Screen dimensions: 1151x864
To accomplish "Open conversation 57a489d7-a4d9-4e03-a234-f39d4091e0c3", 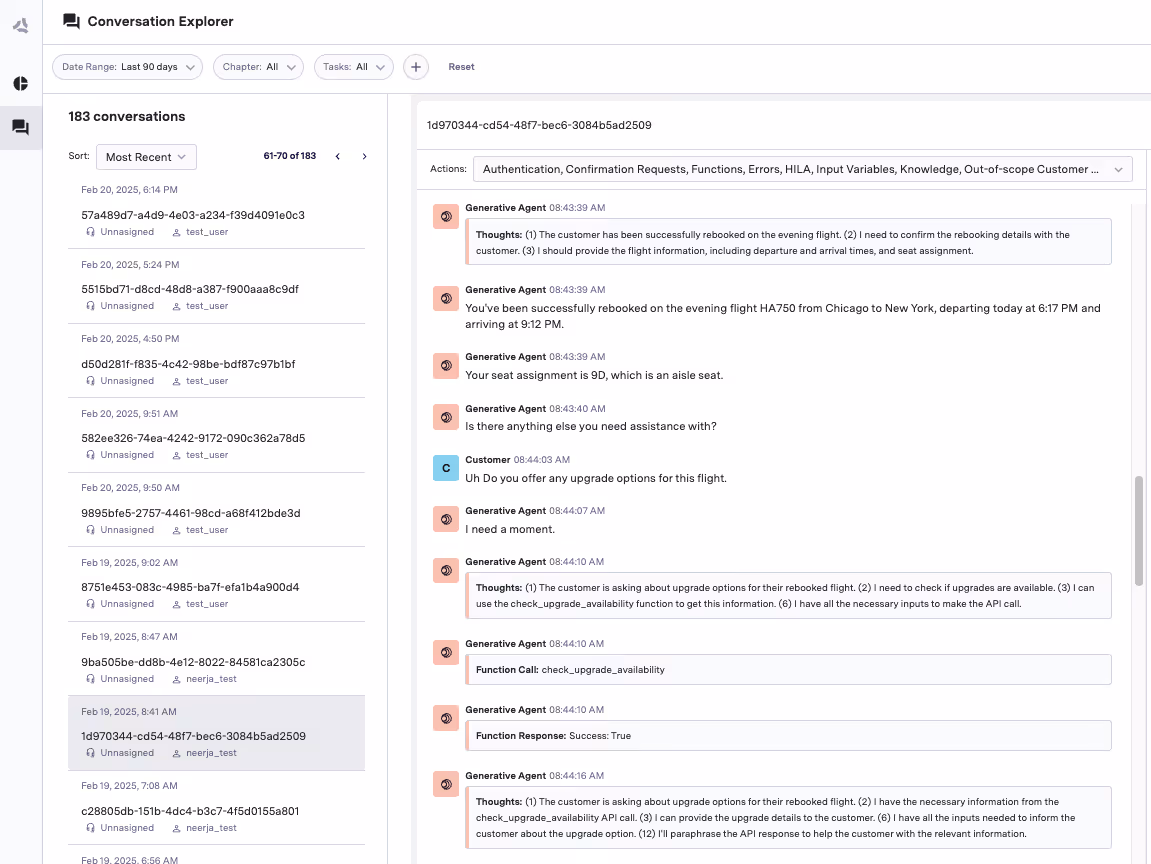I will (x=217, y=211).
